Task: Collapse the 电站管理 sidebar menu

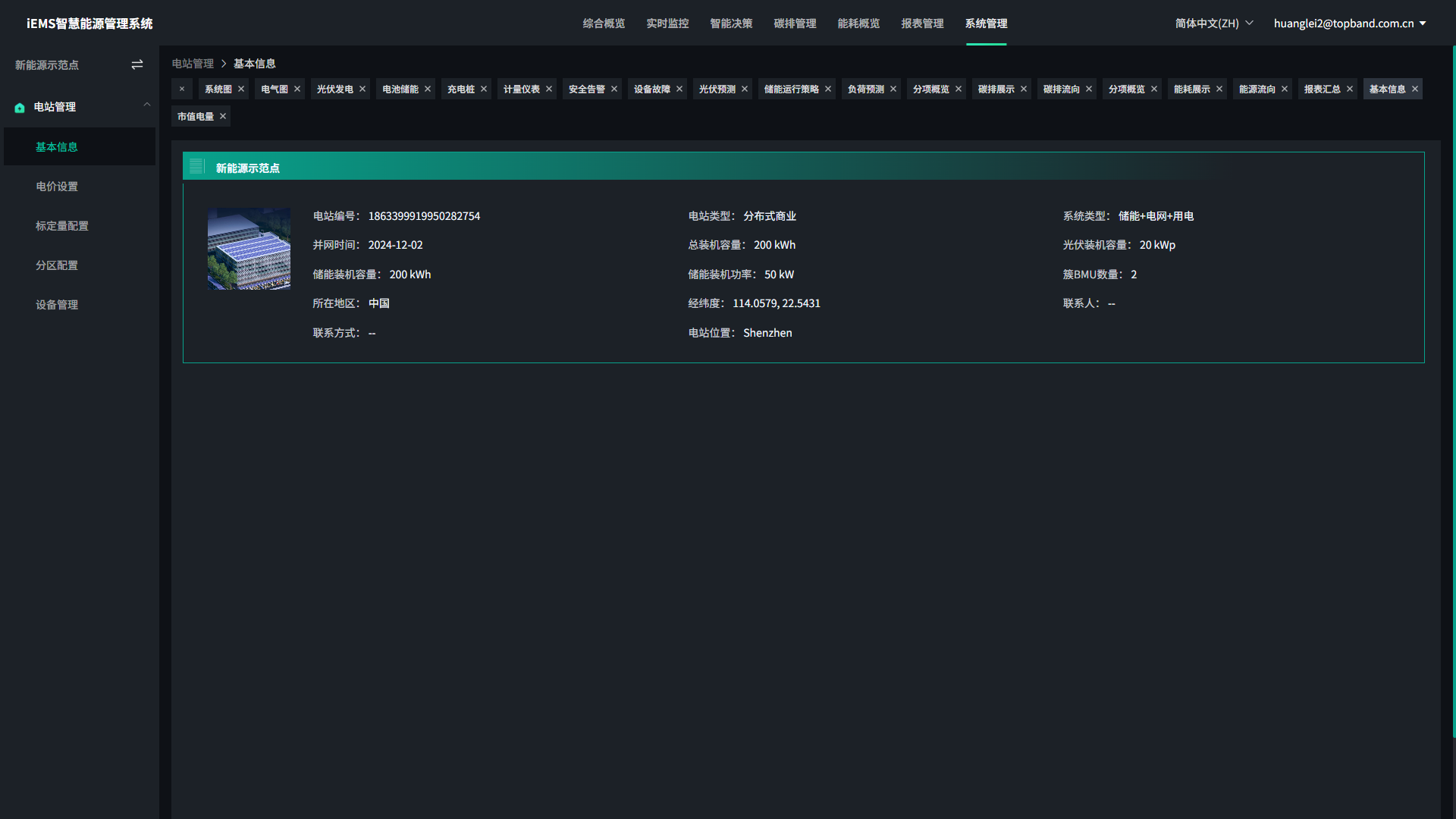Action: 147,105
